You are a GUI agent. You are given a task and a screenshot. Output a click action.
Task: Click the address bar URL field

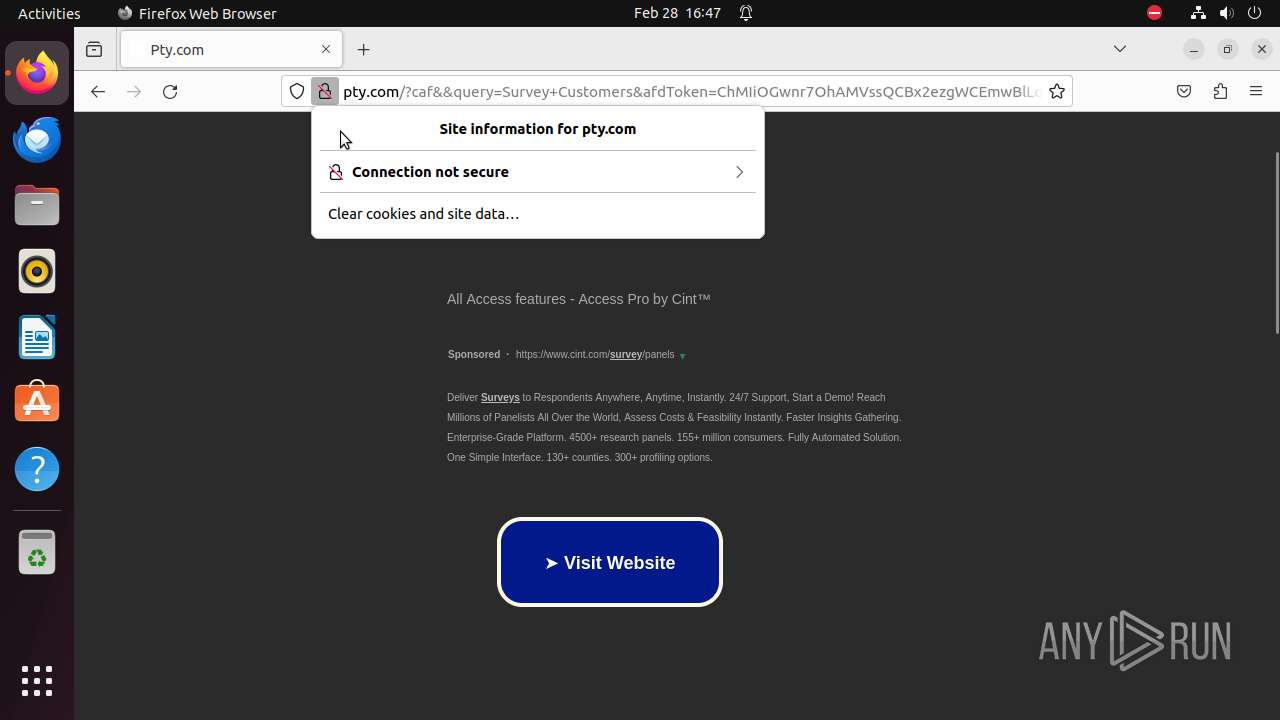pyautogui.click(x=690, y=91)
